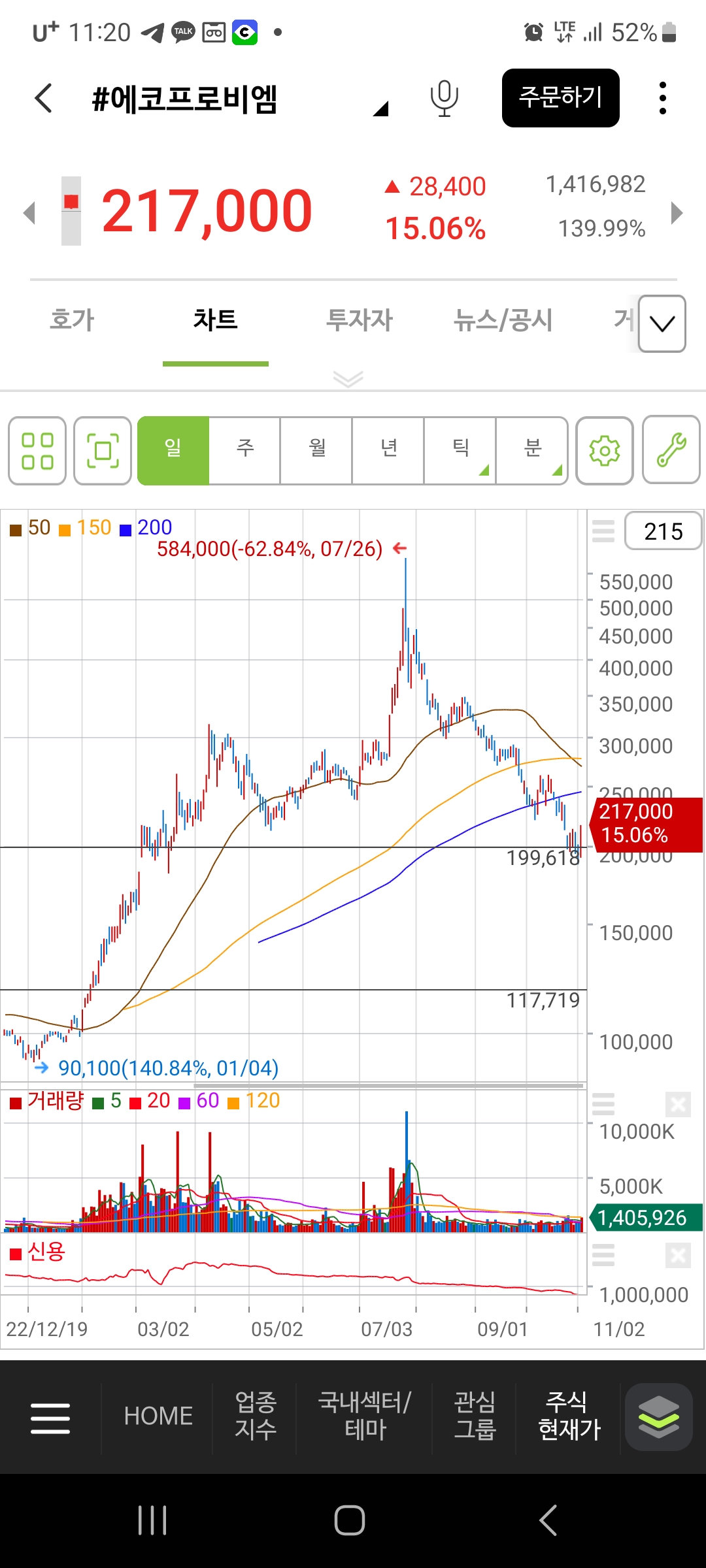Toggle fullscreen chart view icon
The width and height of the screenshot is (706, 1568).
[x=103, y=451]
